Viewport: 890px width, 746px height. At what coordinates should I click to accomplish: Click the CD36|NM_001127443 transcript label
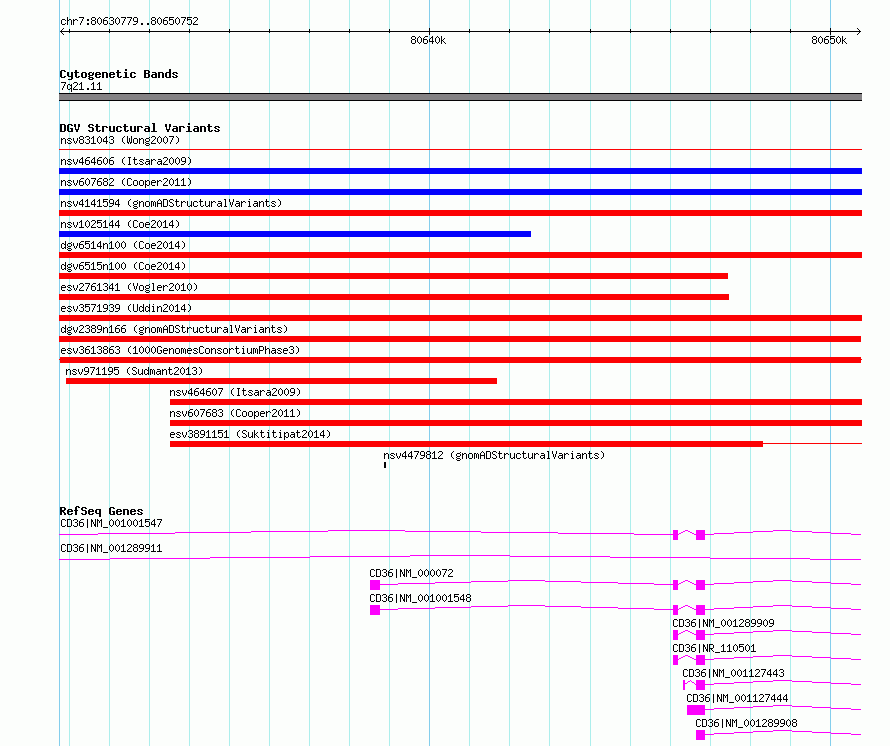click(733, 673)
